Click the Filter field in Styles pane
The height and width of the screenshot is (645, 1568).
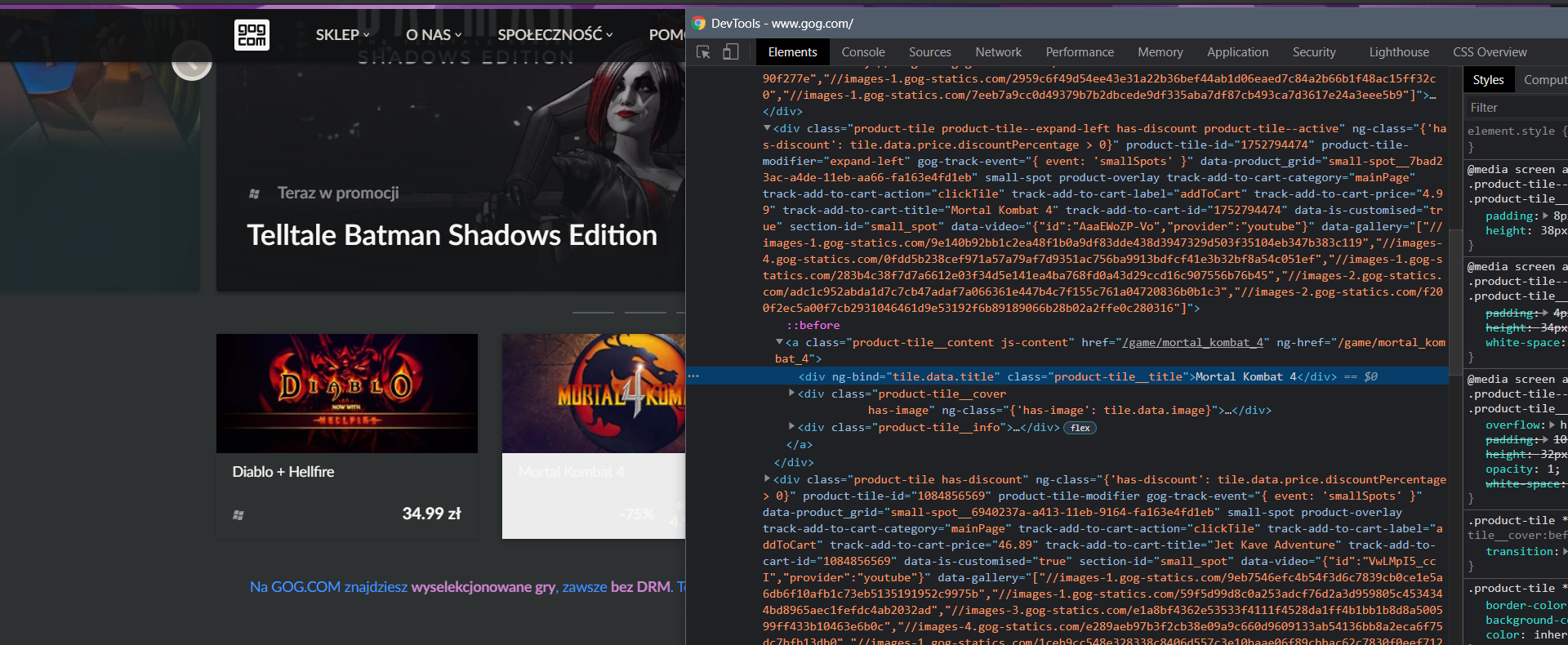click(x=1516, y=108)
